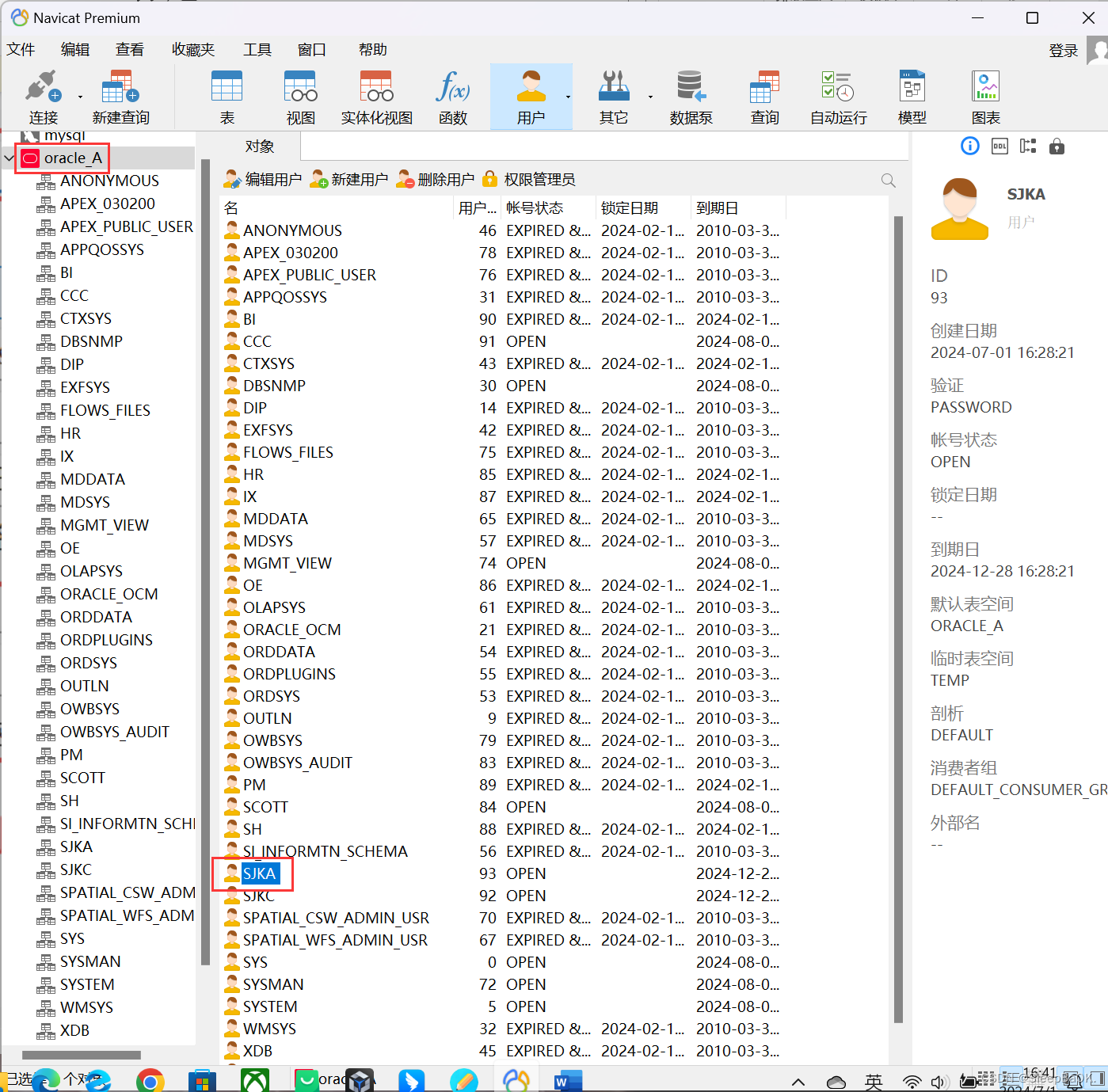The height and width of the screenshot is (1092, 1108).
Task: Select the 视图 (views) toolbar icon
Action: tap(299, 95)
